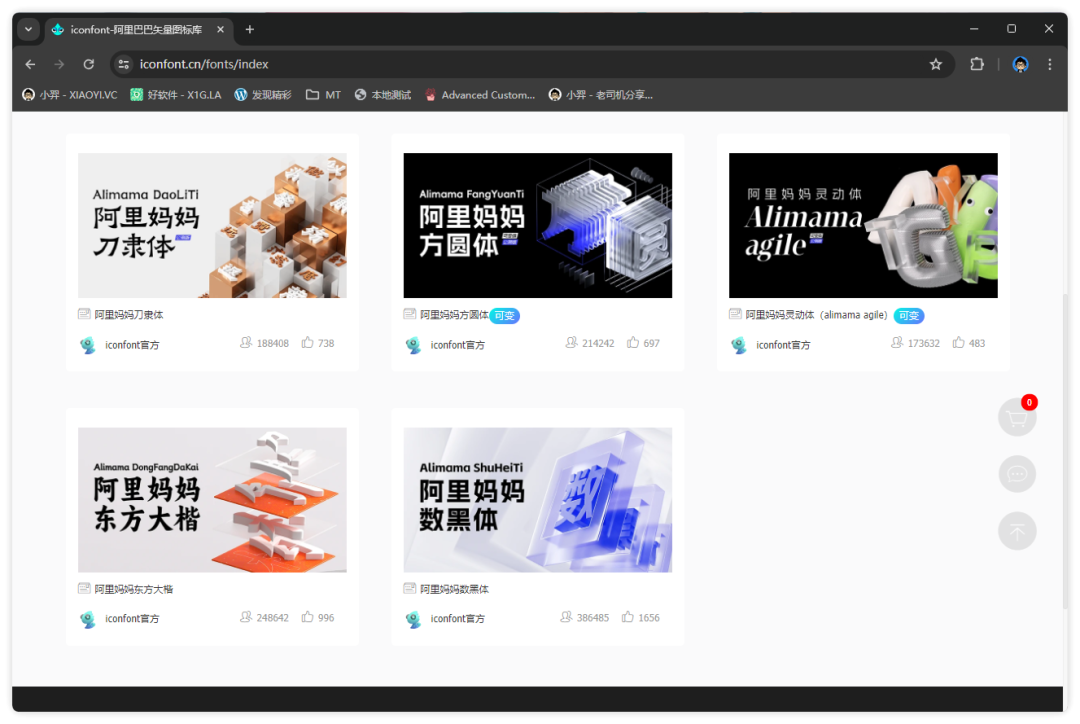
Task: Click the Alimama ShuHeiTi preview image
Action: click(537, 499)
